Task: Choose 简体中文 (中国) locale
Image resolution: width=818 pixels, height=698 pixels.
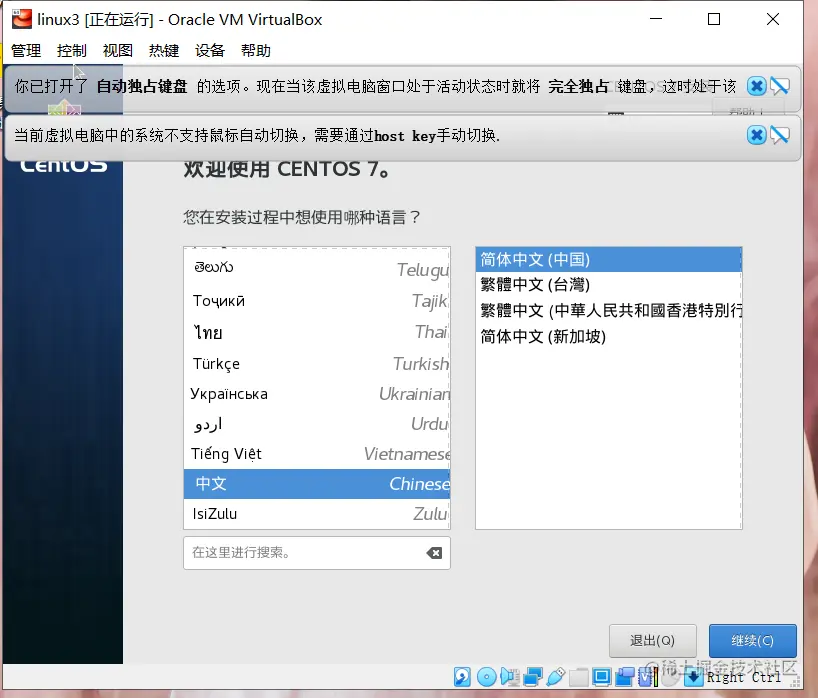Action: click(x=608, y=259)
